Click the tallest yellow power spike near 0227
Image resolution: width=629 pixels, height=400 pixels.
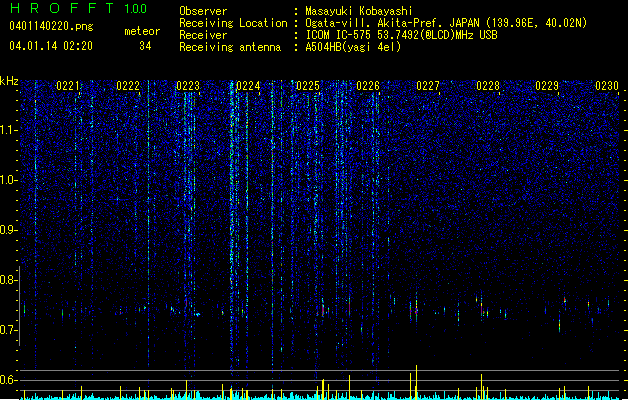click(x=416, y=382)
